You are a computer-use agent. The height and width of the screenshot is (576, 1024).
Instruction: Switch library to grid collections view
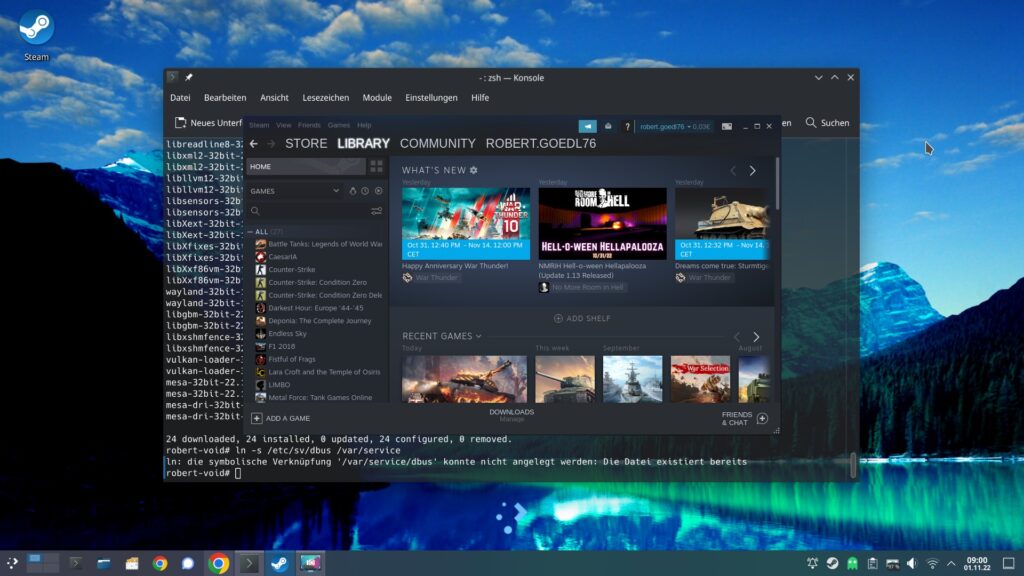tap(377, 167)
